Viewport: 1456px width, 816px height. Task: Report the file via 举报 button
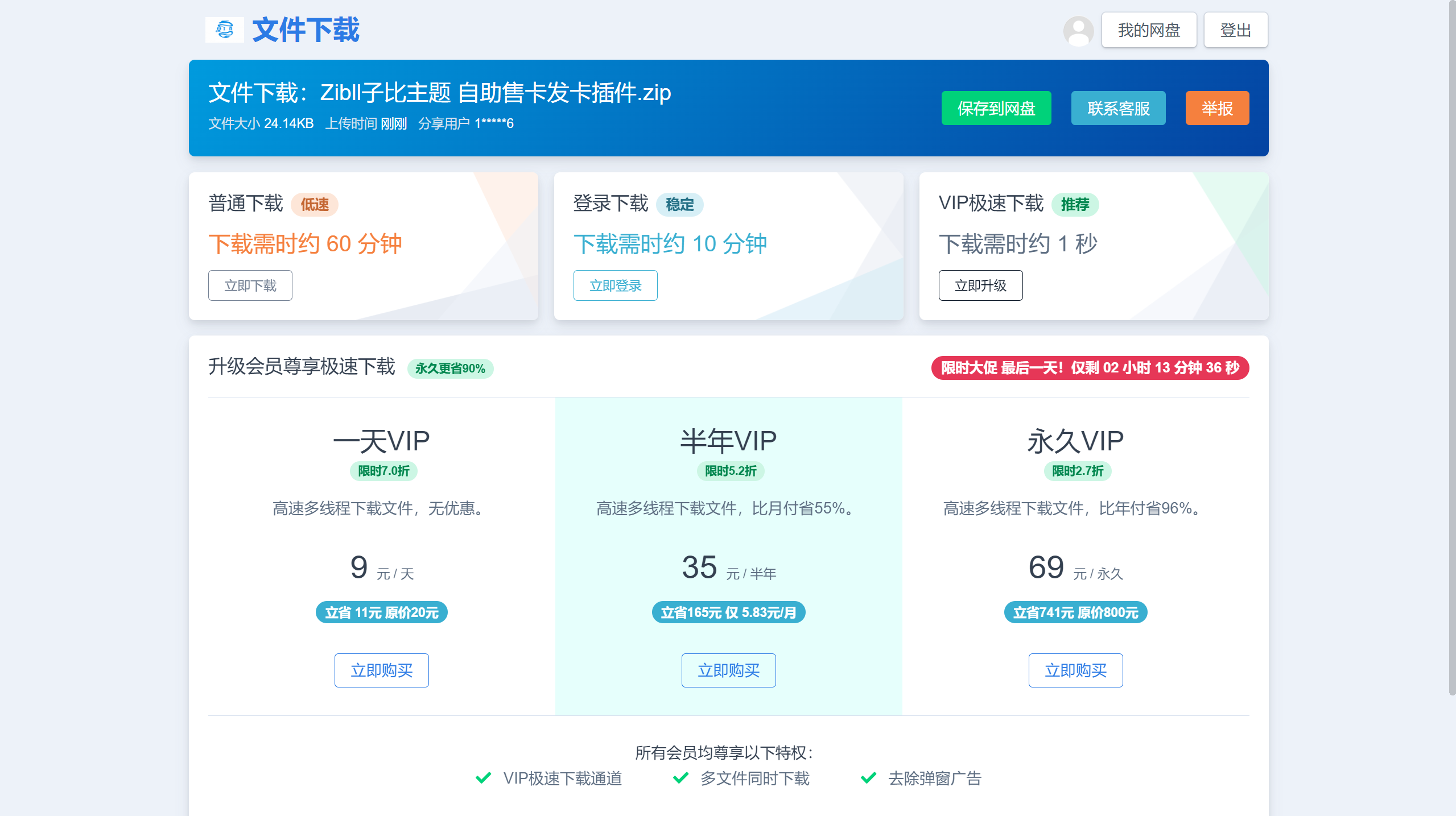(x=1216, y=108)
